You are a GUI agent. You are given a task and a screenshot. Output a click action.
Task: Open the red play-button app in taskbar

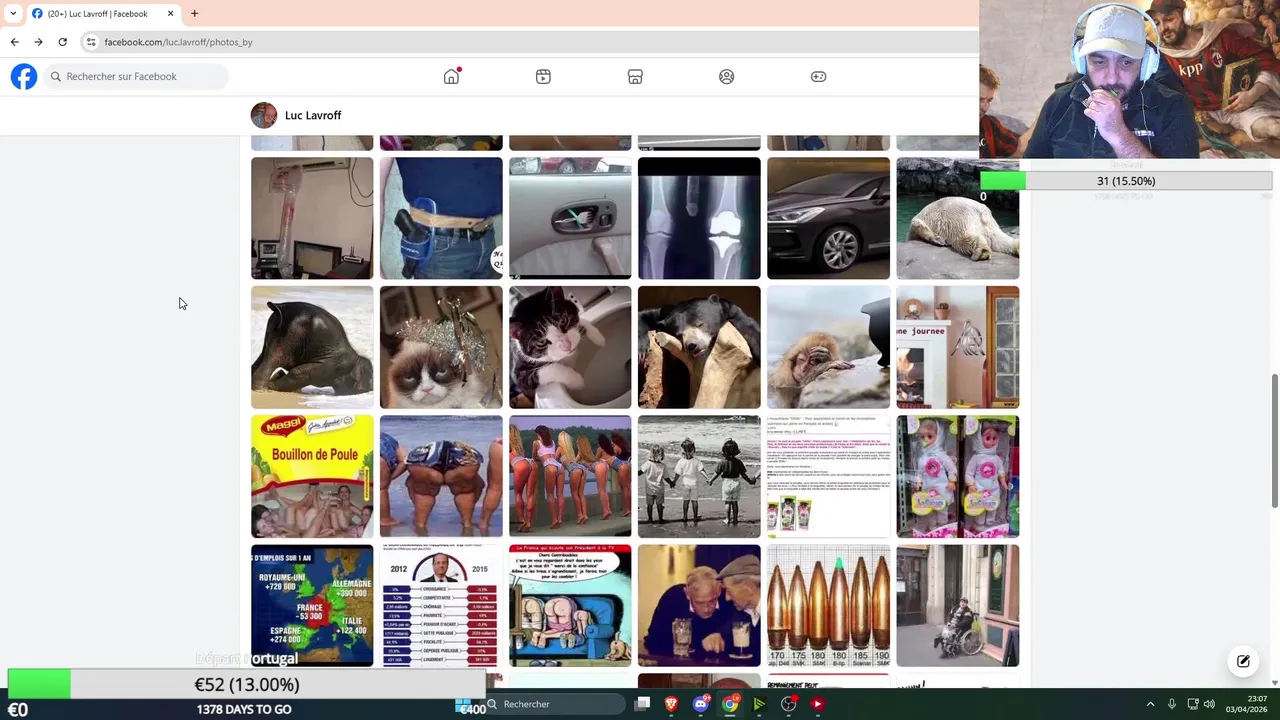(x=817, y=704)
